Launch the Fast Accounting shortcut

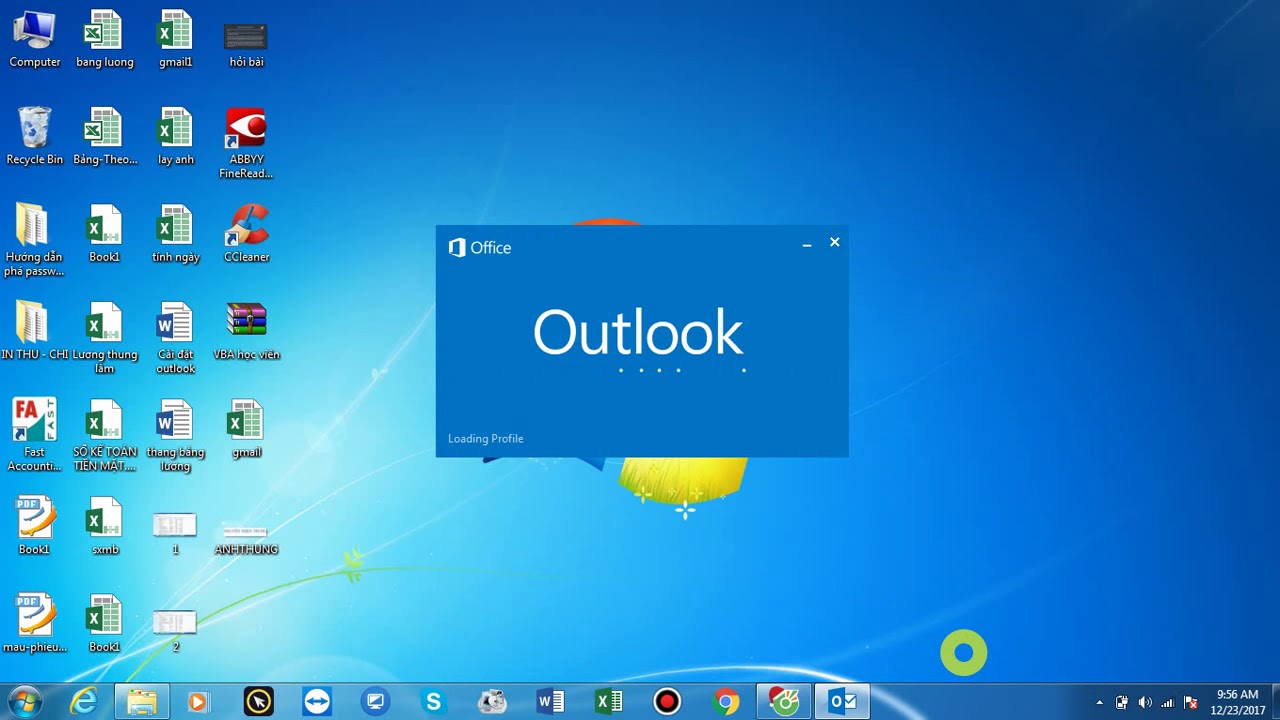coord(34,436)
